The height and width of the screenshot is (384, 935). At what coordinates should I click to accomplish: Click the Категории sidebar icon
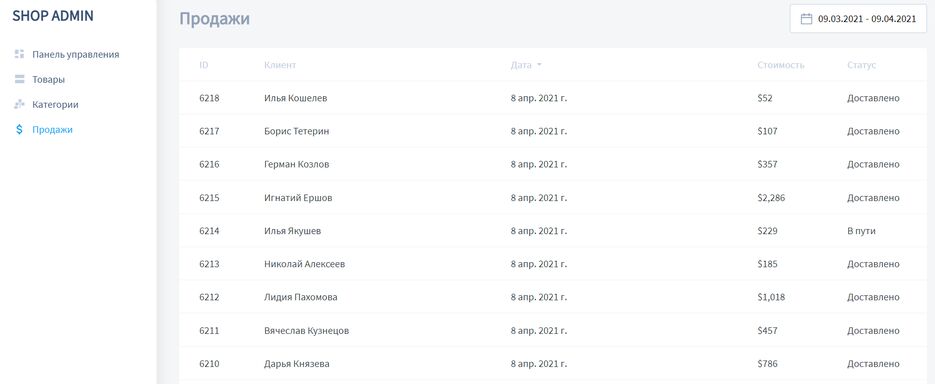click(19, 104)
